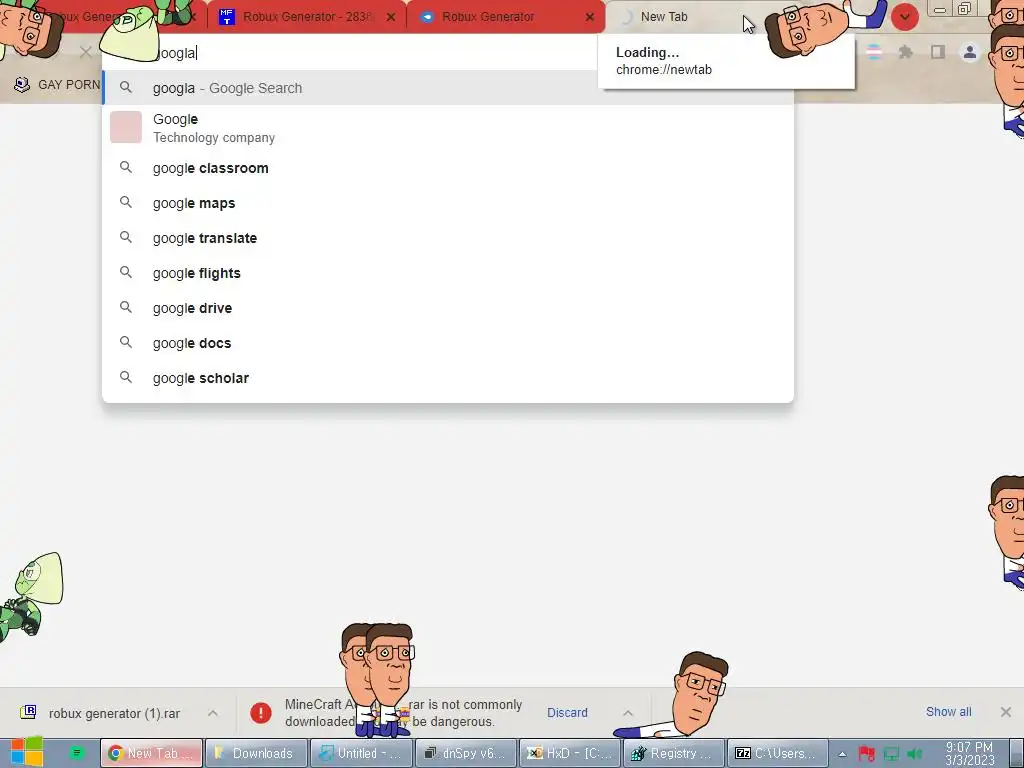
Task: Discard the dangerous MineCraft download
Action: click(x=567, y=712)
